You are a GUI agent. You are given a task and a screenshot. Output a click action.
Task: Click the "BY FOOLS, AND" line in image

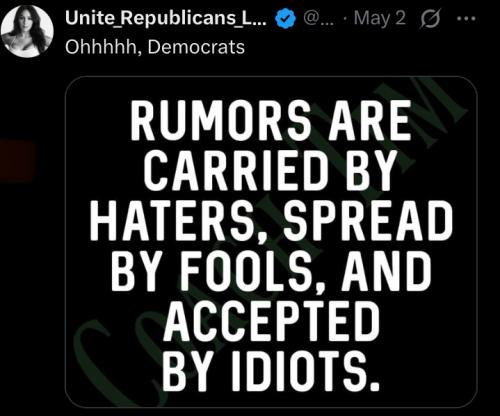point(271,272)
